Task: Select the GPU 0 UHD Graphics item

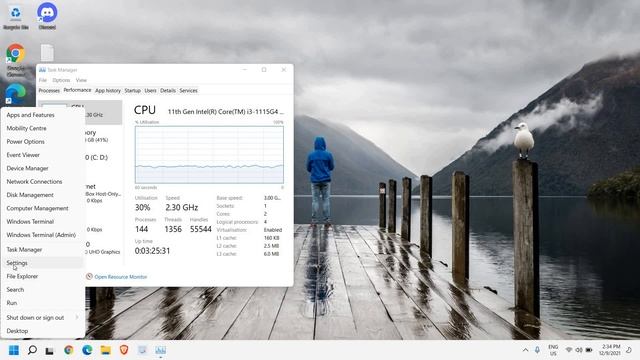Action: click(103, 248)
